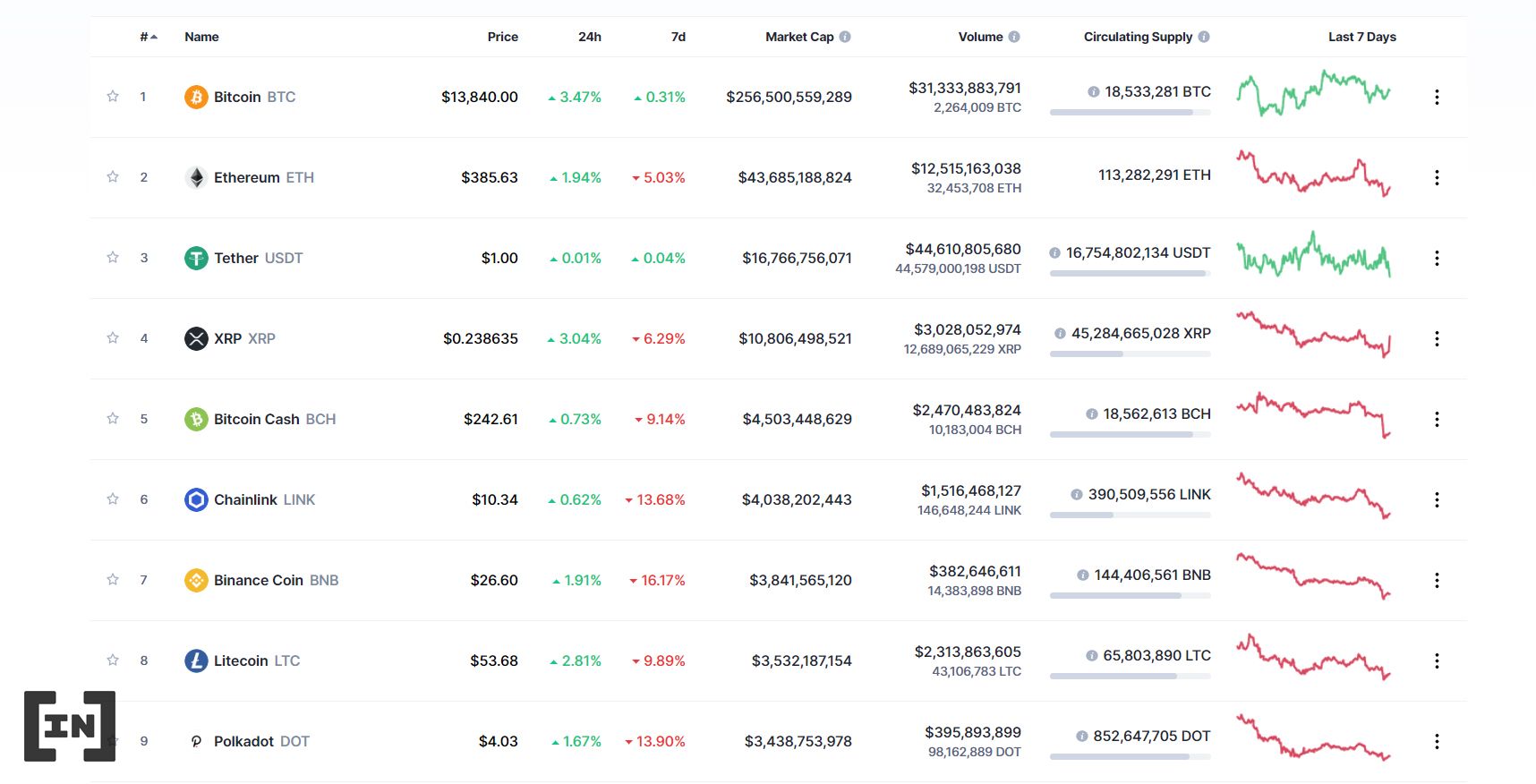Click the Ethereum diamond logo icon
Viewport: 1536px width, 784px height.
click(x=196, y=177)
